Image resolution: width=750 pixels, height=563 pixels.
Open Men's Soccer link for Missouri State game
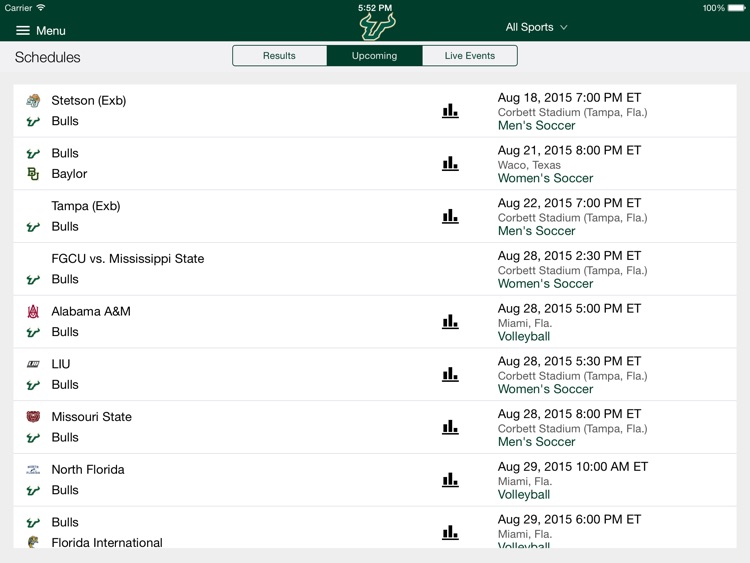pos(536,442)
